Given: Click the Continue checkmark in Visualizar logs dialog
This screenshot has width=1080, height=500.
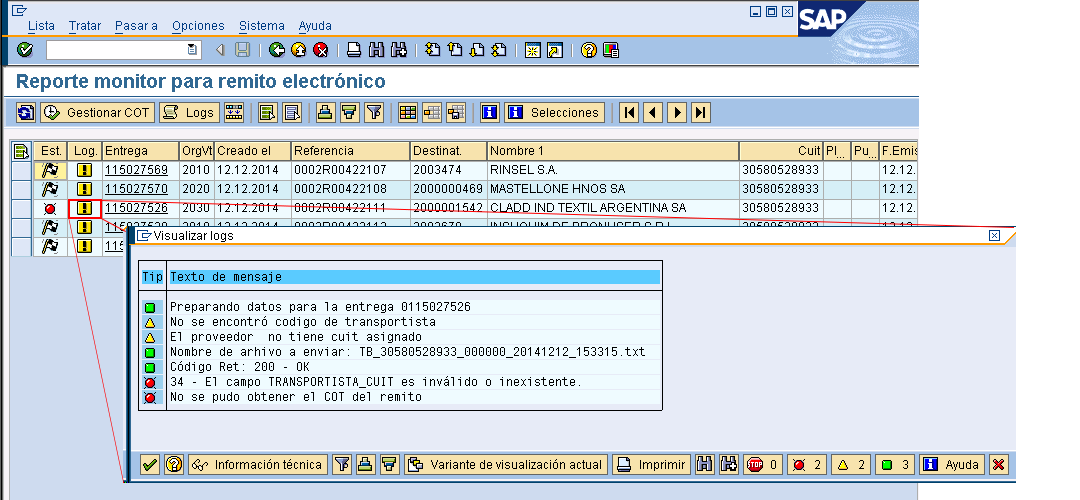Looking at the screenshot, I should click(150, 465).
